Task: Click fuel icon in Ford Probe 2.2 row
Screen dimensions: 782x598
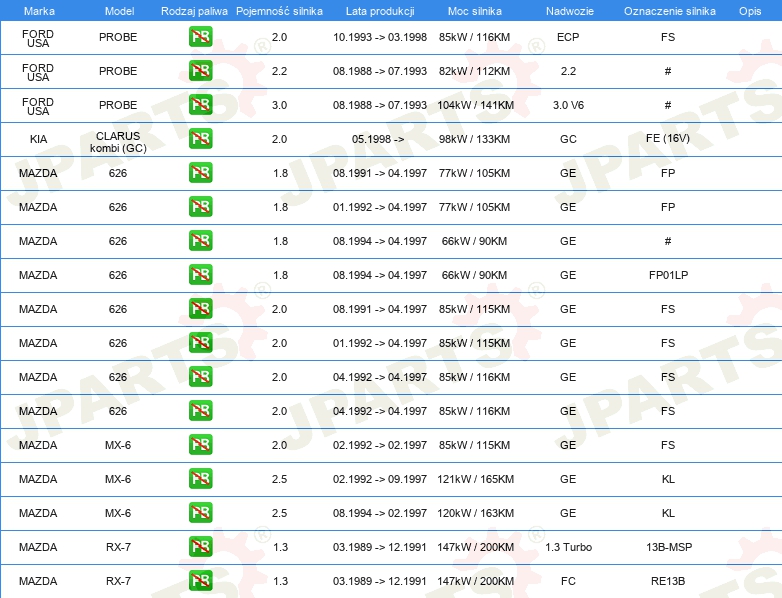Action: pyautogui.click(x=200, y=71)
